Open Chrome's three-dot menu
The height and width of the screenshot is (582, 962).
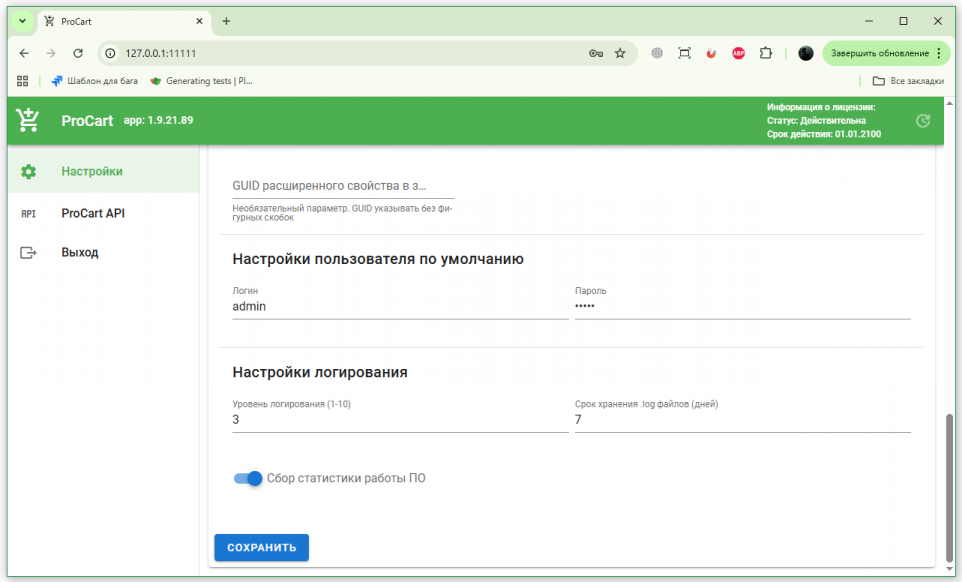[939, 53]
